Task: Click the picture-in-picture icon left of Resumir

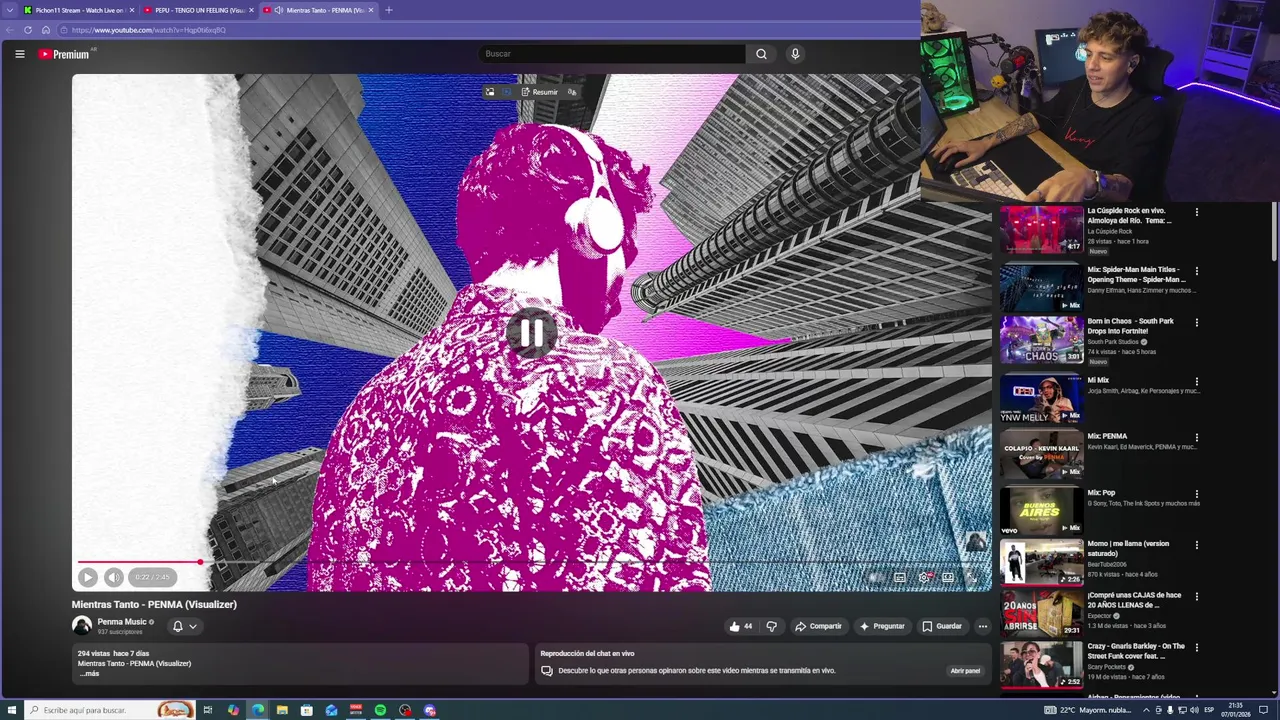Action: pyautogui.click(x=490, y=92)
